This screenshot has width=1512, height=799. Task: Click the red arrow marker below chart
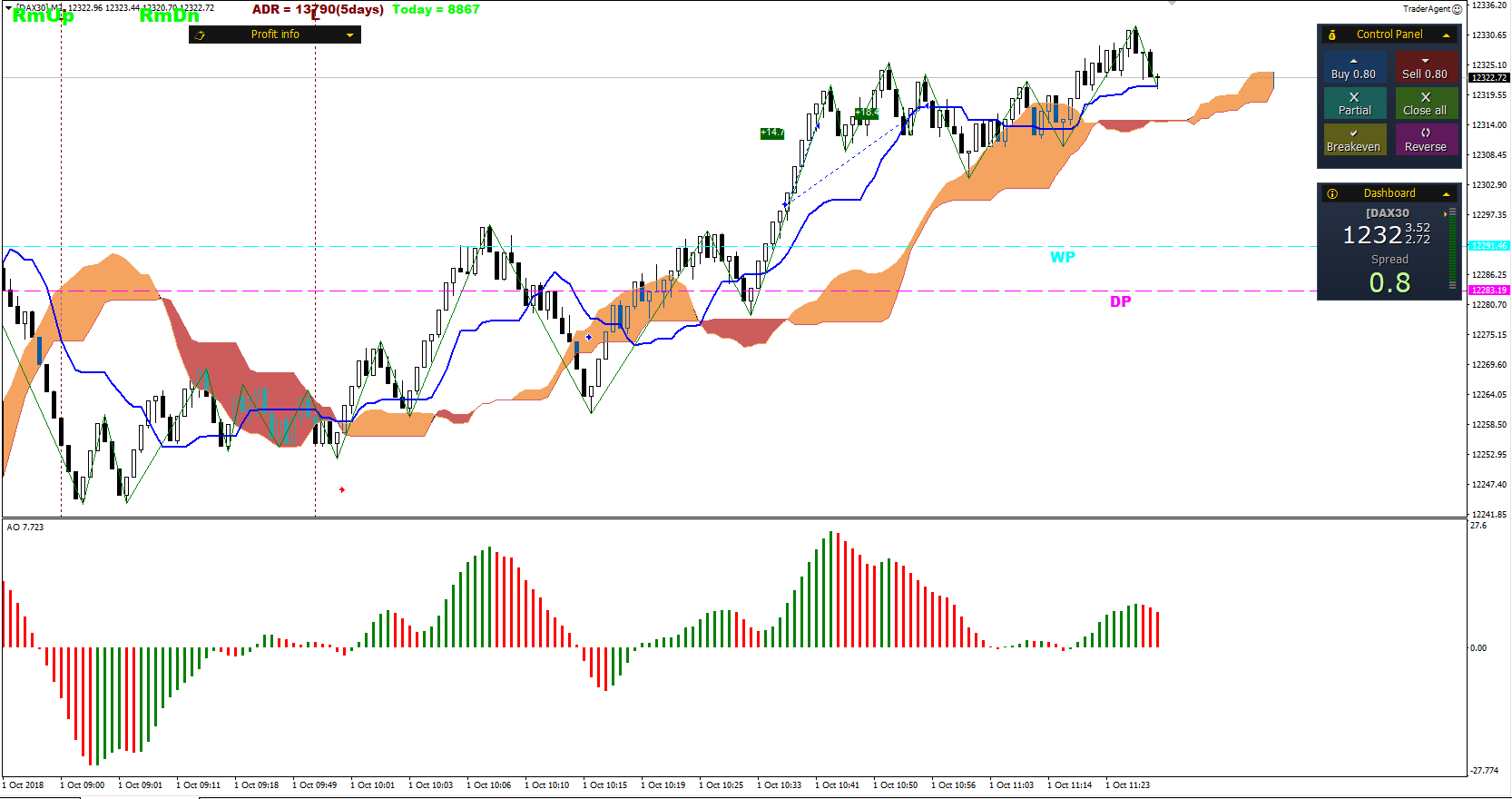tap(342, 489)
